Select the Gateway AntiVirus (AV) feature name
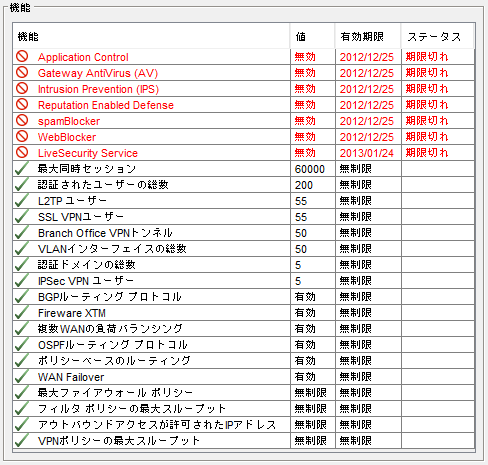The width and height of the screenshot is (488, 465). point(98,73)
